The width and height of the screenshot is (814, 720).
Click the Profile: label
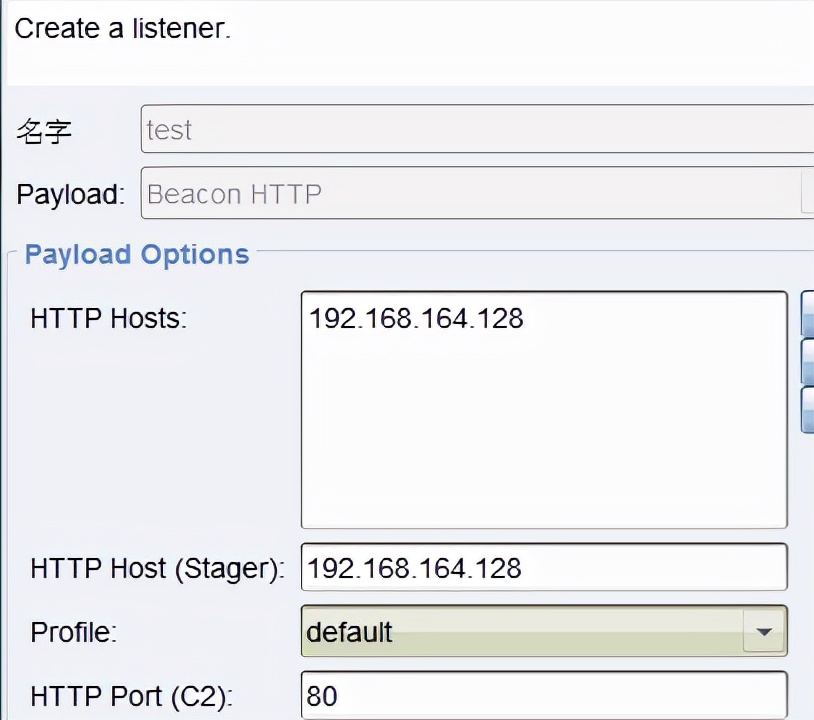(x=74, y=632)
